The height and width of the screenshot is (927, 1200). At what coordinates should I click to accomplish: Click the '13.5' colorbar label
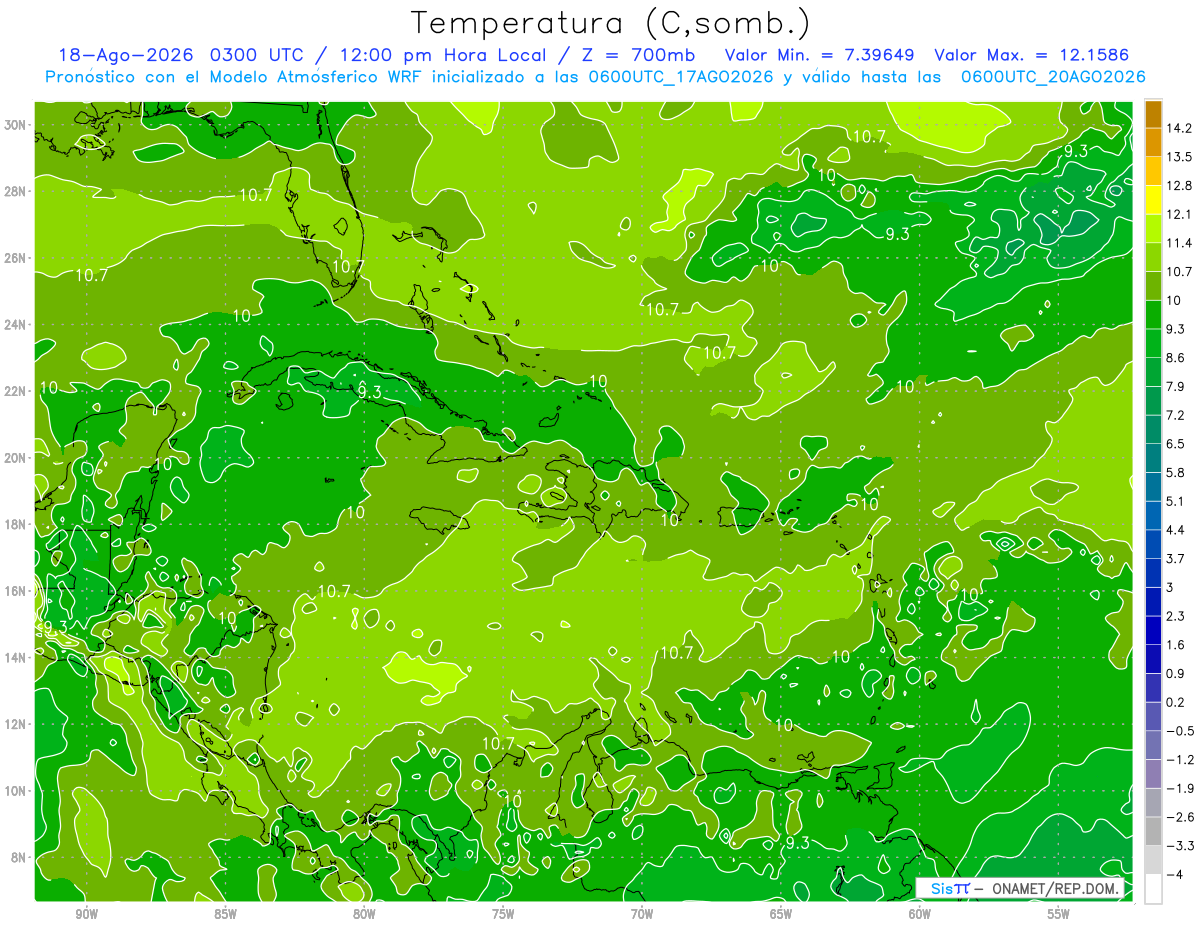coord(1179,157)
